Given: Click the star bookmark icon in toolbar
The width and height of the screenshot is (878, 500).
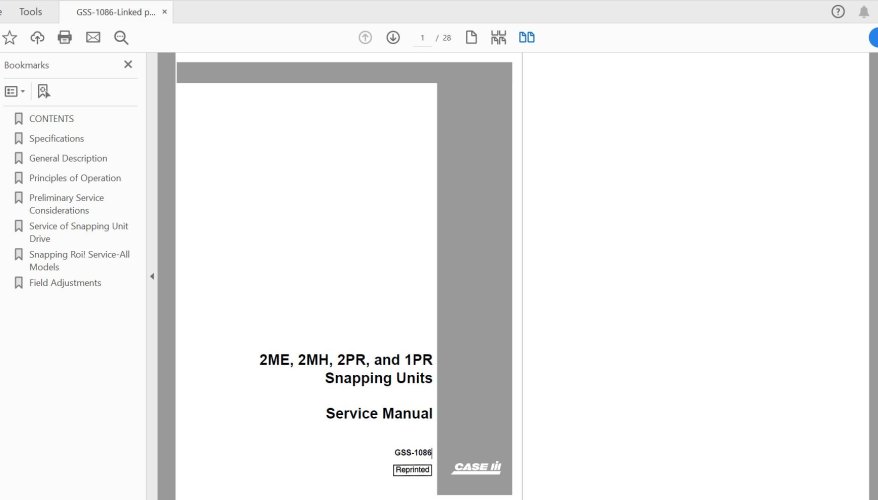Looking at the screenshot, I should 10,37.
